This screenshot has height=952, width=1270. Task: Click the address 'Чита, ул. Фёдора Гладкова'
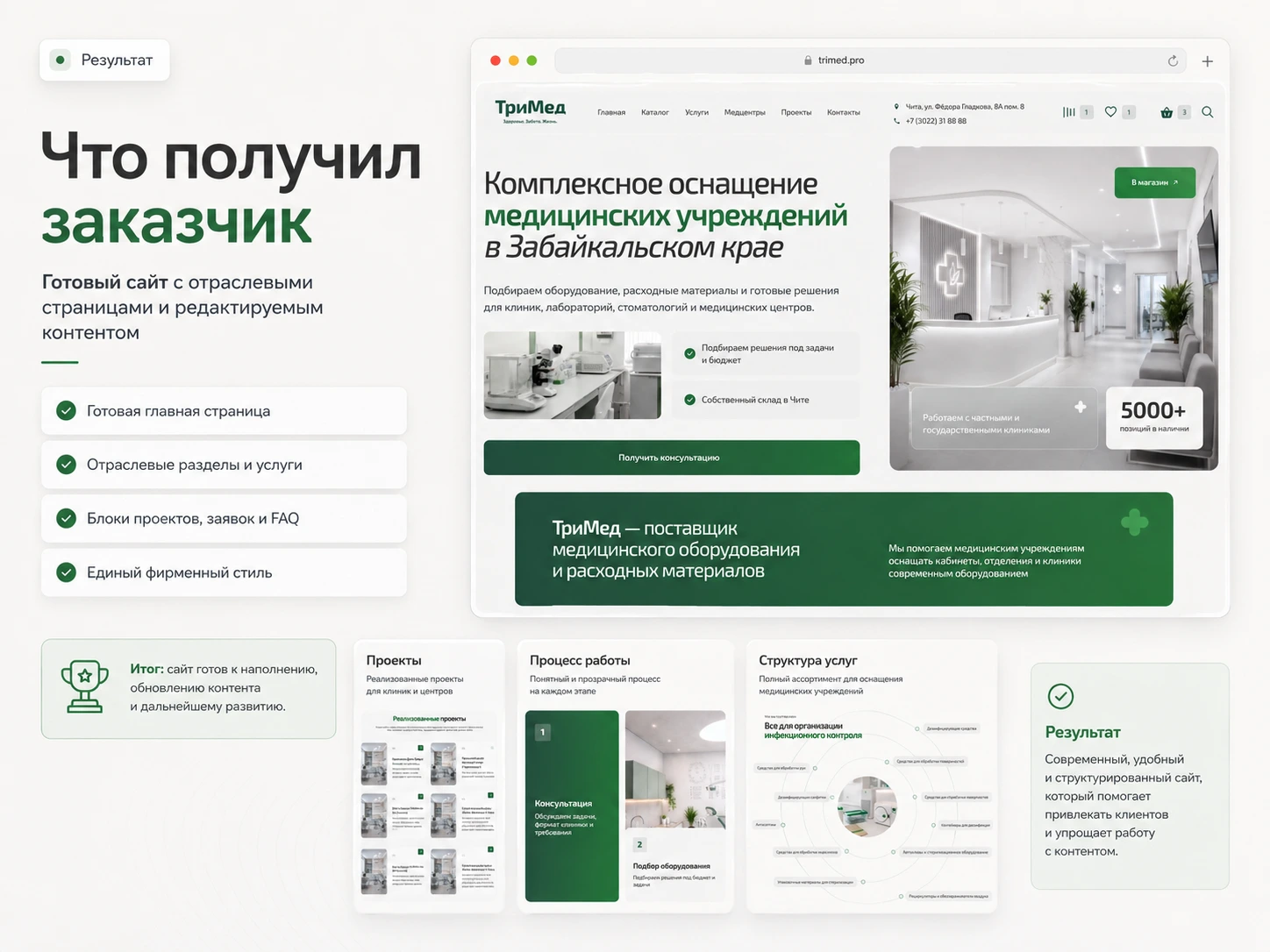click(x=965, y=107)
